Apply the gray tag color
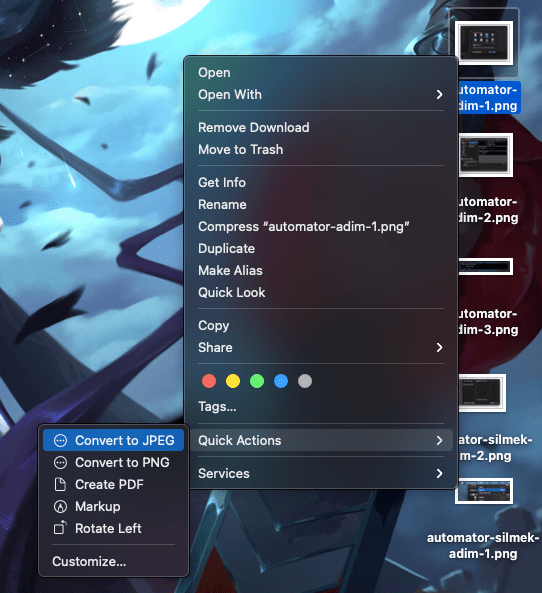This screenshot has width=542, height=593. click(305, 381)
